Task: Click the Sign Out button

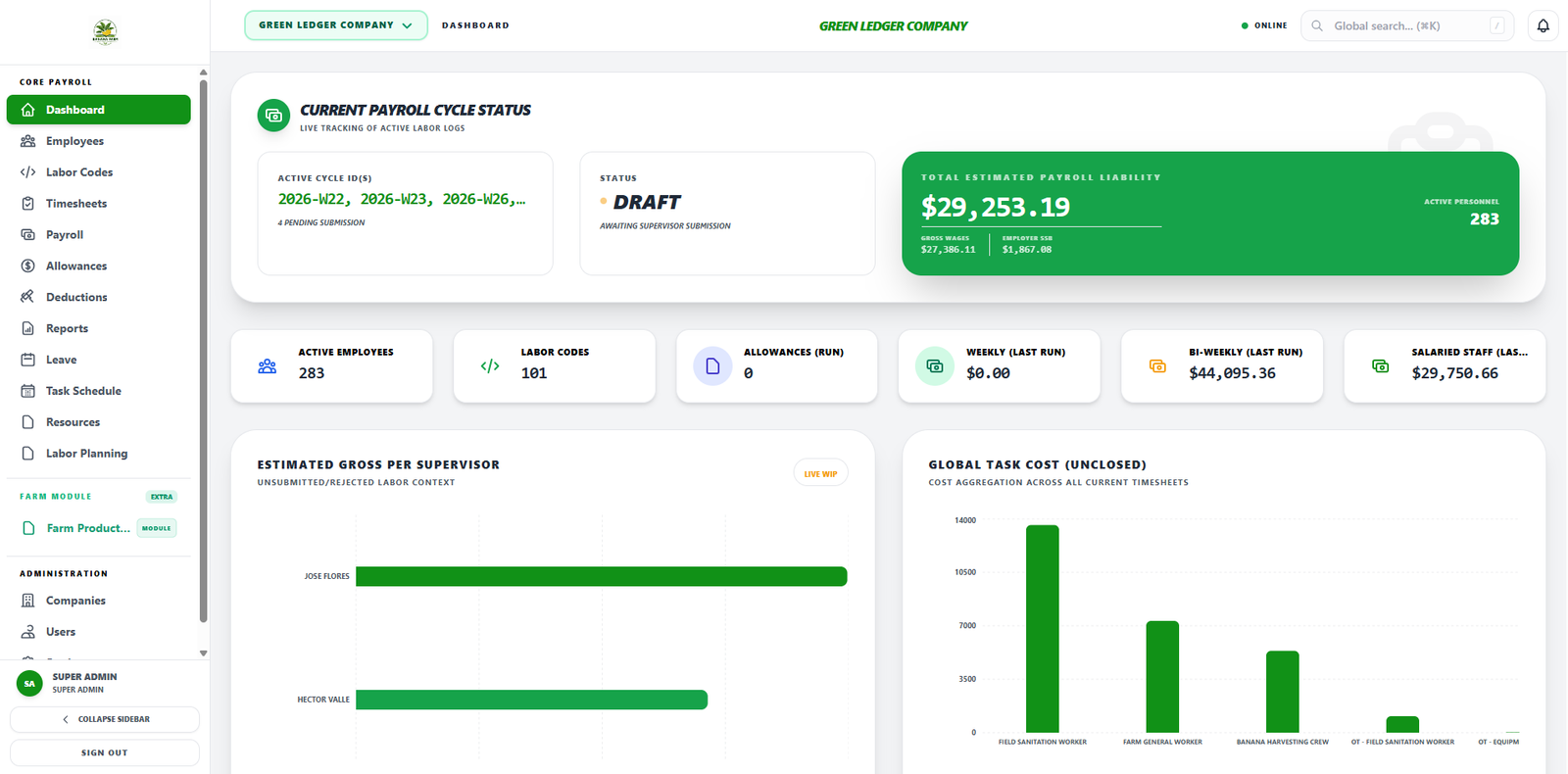Action: [105, 752]
